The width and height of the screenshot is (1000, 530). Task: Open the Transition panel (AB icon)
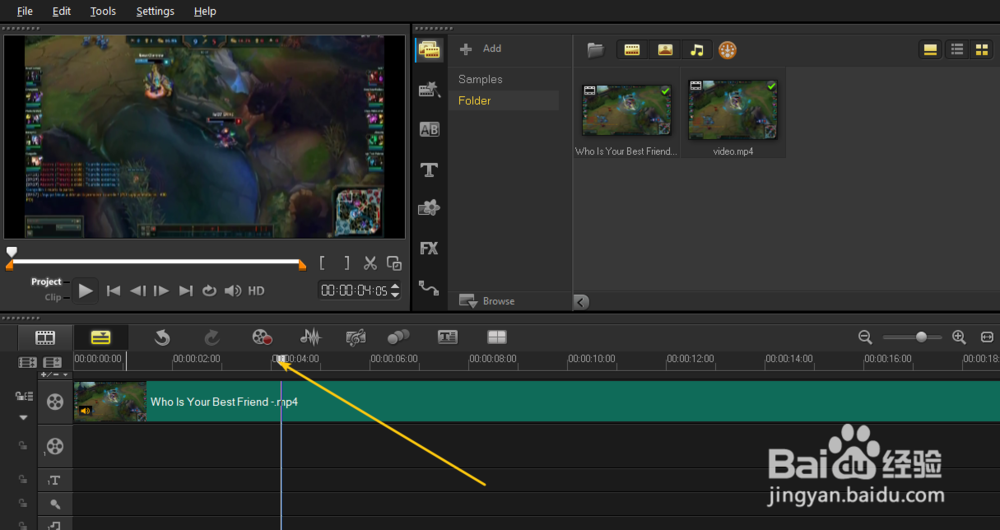429,129
